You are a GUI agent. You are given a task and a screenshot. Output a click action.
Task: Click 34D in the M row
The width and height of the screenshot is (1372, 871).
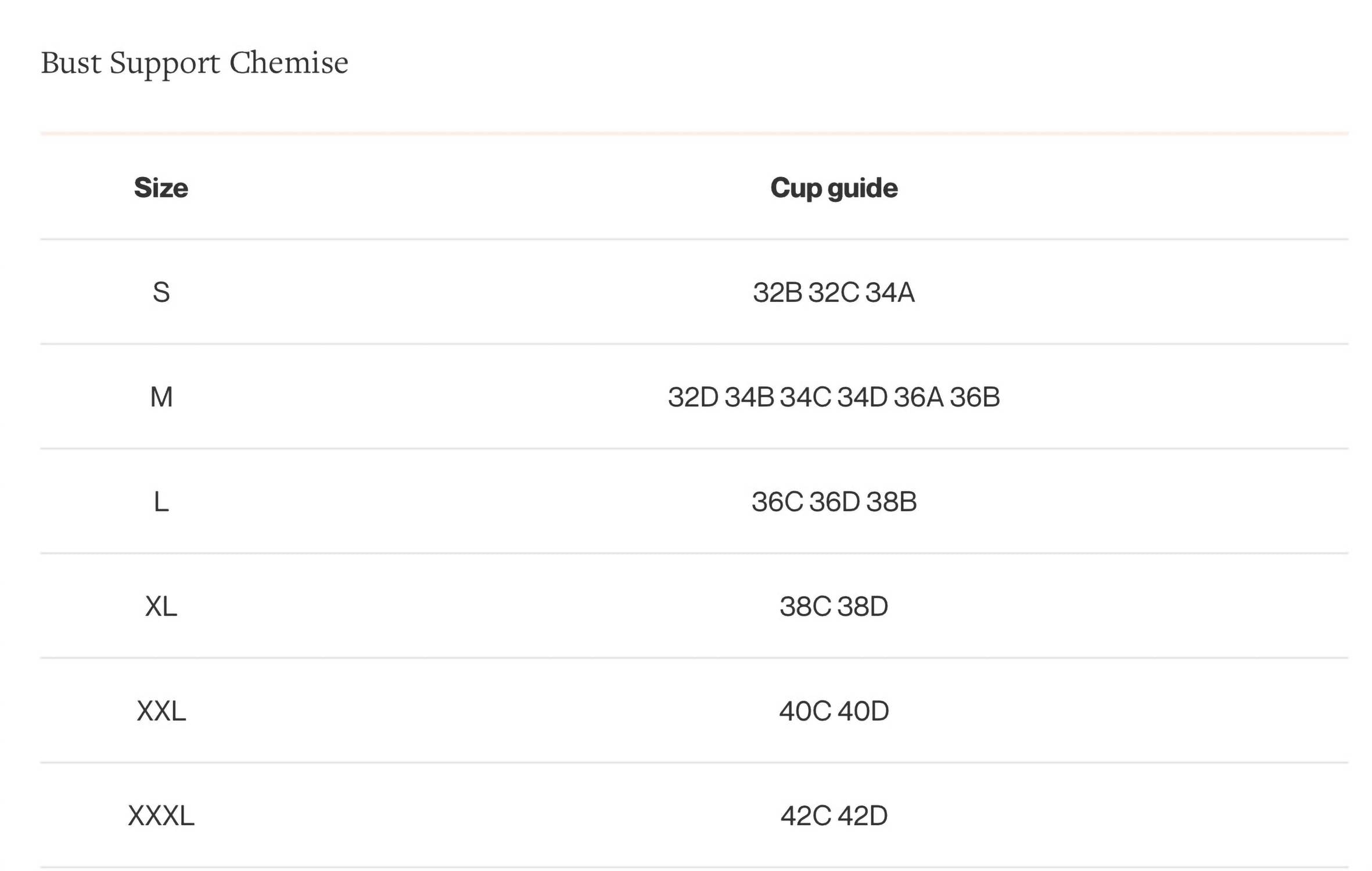862,397
